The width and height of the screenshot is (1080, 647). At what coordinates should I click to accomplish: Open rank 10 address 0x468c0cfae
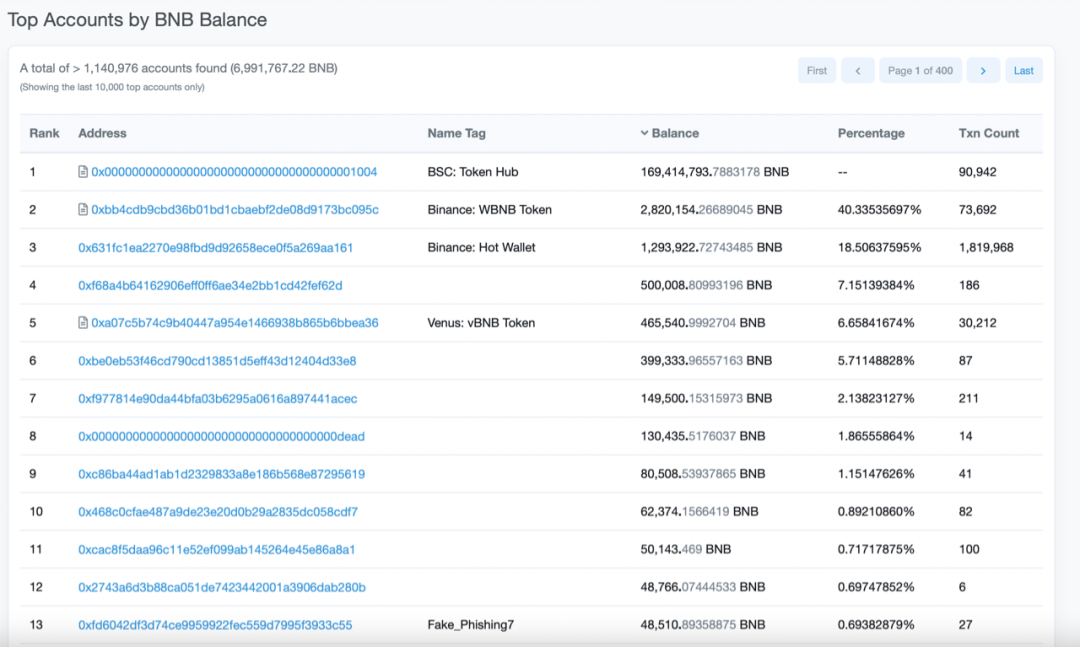tap(218, 512)
